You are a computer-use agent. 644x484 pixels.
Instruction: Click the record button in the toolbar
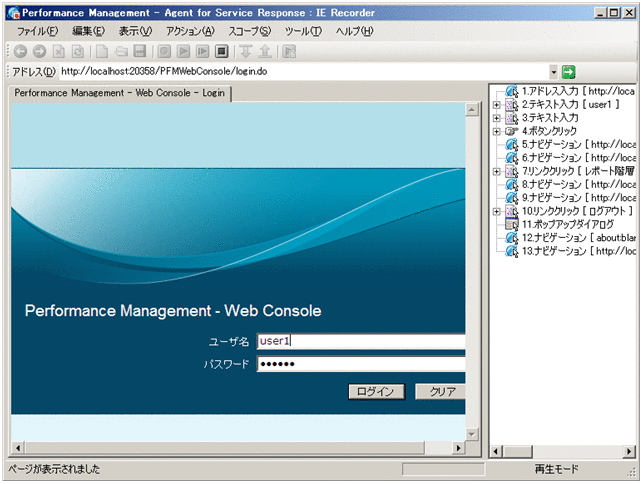(164, 51)
